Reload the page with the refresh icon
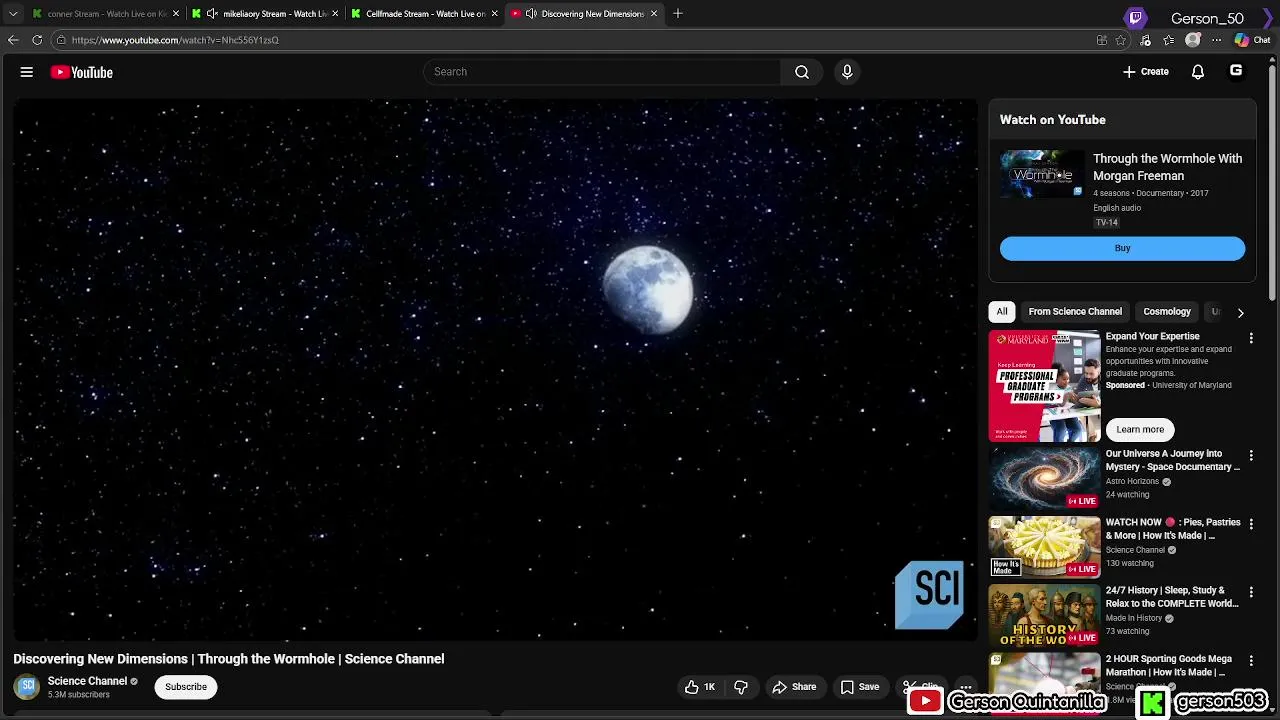Image resolution: width=1280 pixels, height=720 pixels. (37, 40)
